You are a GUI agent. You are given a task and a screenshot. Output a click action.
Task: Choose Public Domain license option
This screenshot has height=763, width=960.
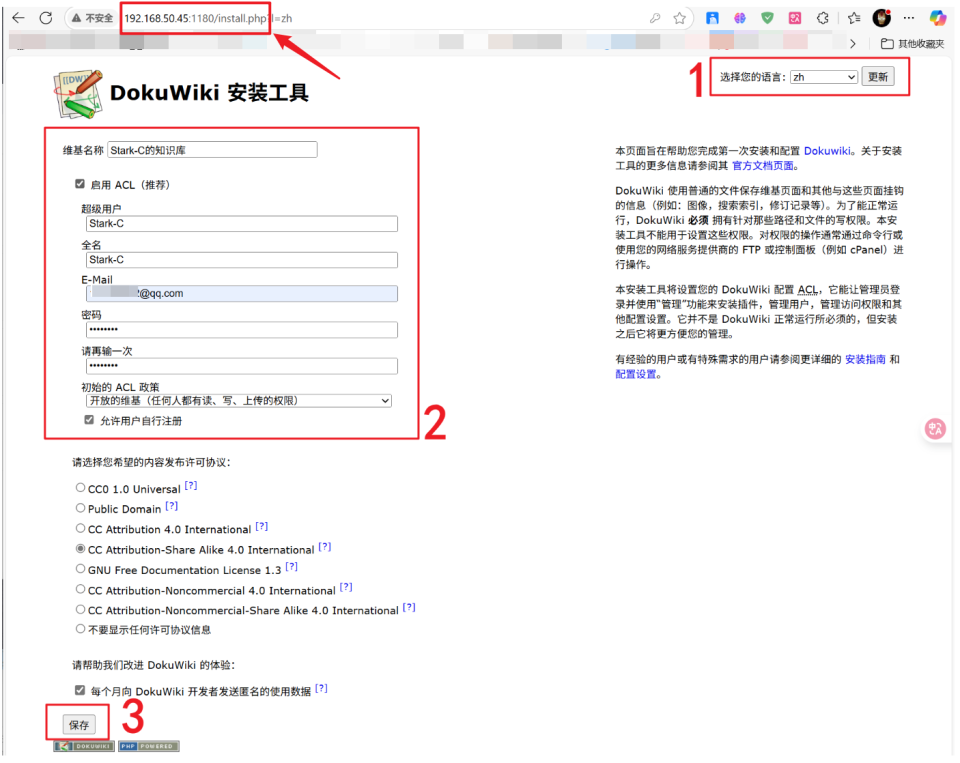pyautogui.click(x=80, y=508)
